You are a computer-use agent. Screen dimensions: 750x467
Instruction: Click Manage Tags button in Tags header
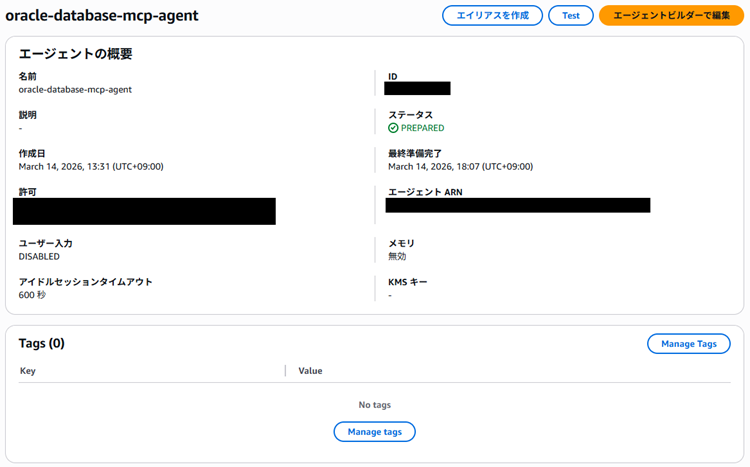[x=689, y=344]
